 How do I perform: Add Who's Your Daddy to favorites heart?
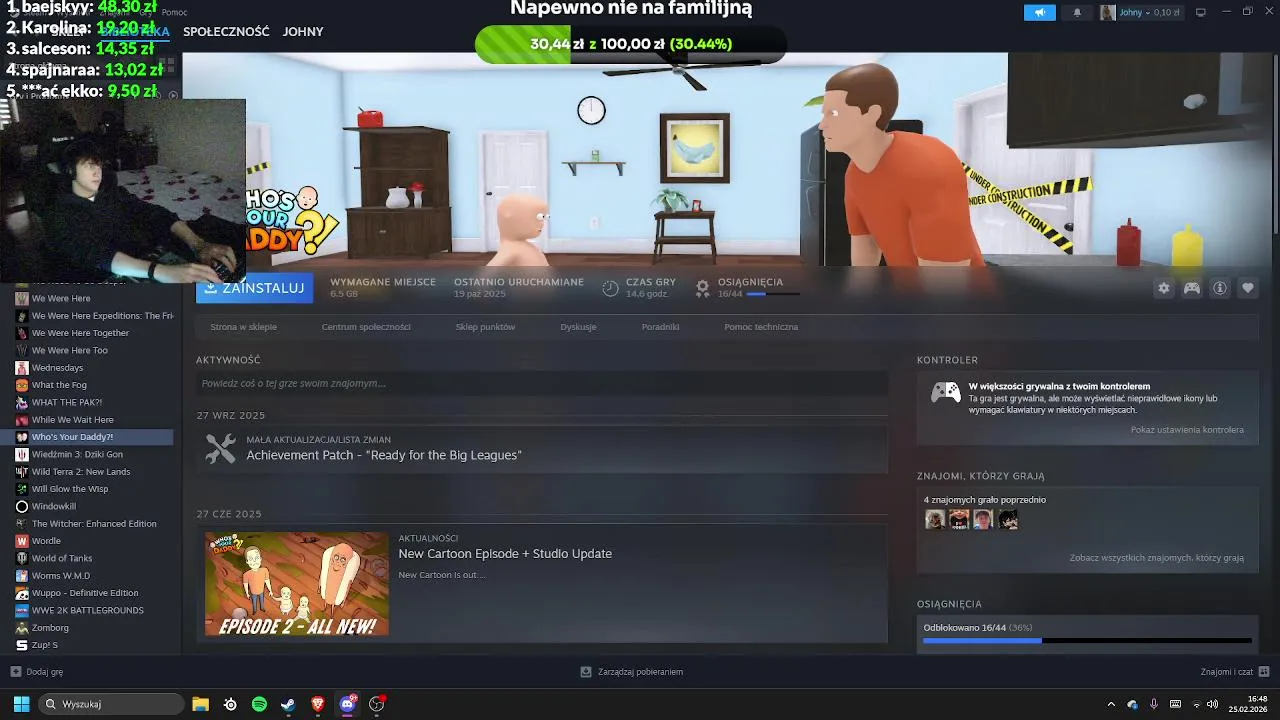[x=1248, y=288]
